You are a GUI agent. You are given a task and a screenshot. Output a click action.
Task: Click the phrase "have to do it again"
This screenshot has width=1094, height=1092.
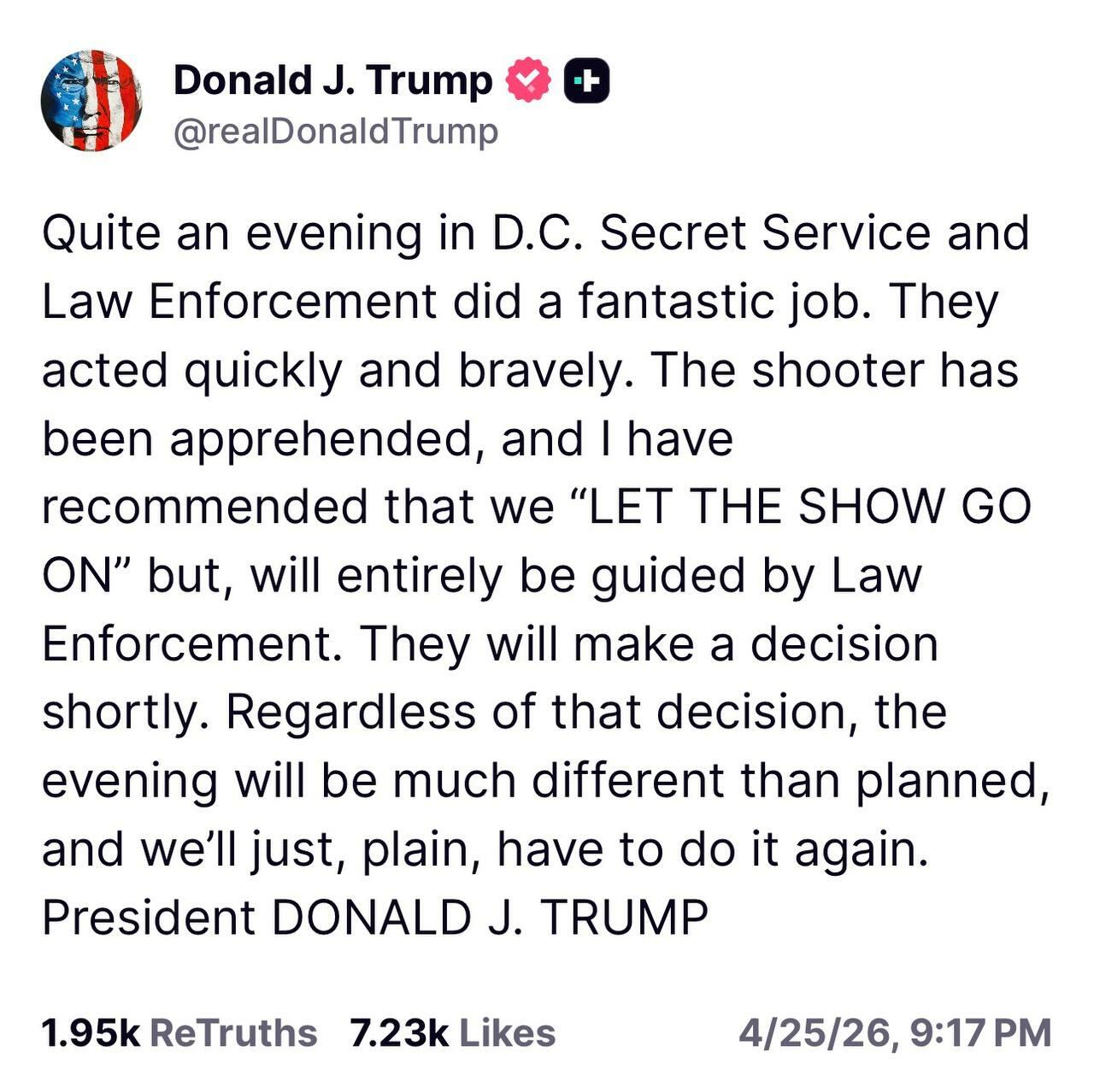pos(711,848)
